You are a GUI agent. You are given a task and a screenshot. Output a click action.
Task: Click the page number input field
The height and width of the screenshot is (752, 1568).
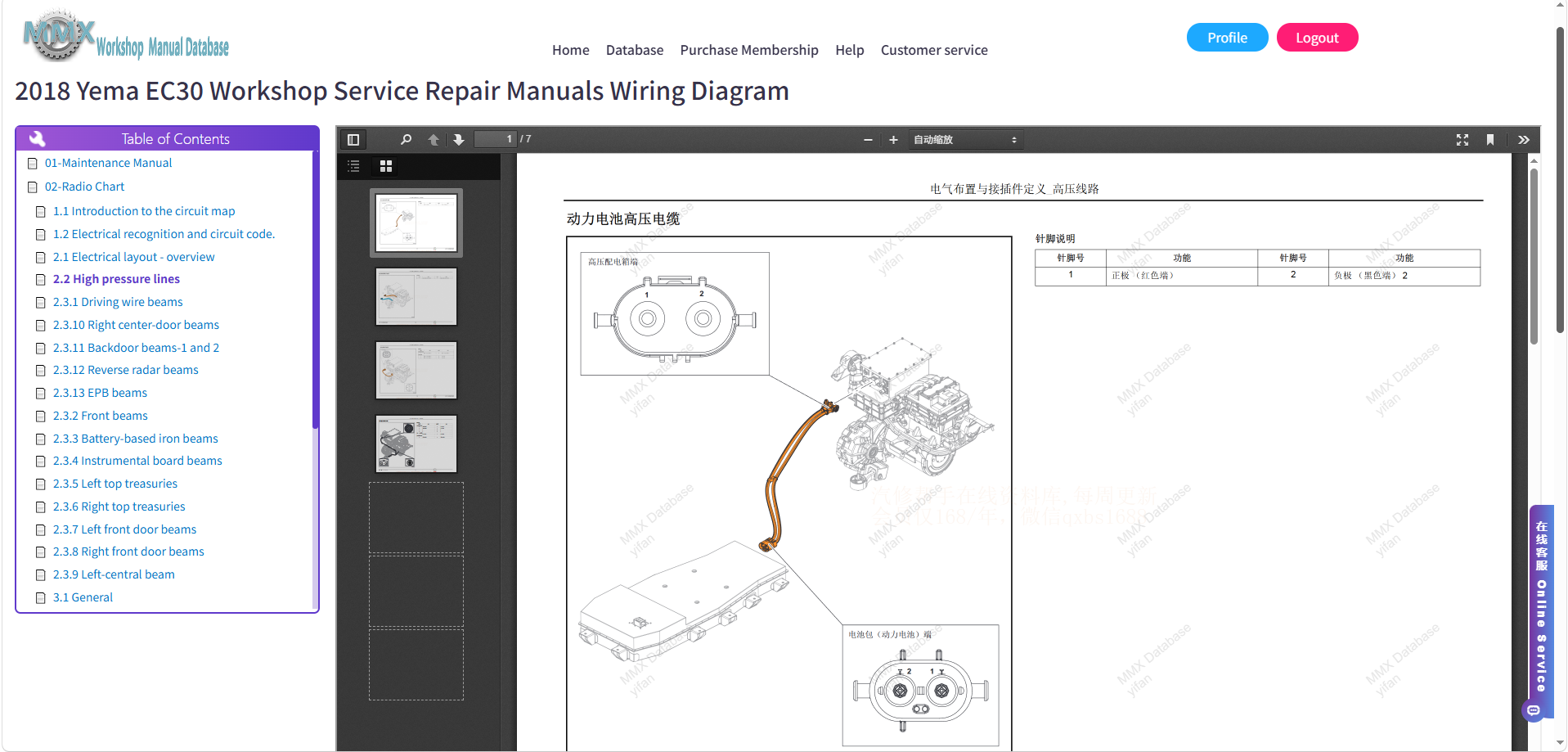(x=496, y=139)
